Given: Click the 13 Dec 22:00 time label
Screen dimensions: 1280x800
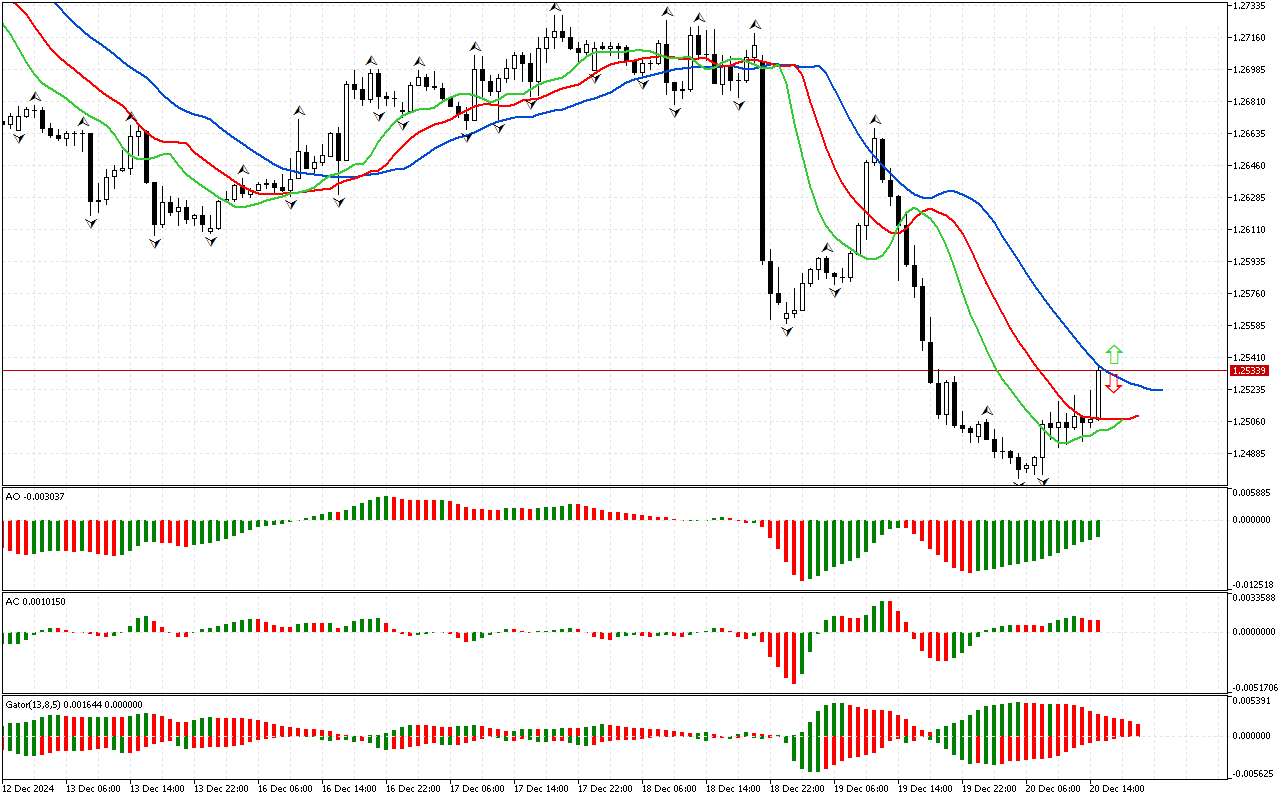Looking at the screenshot, I should 222,789.
